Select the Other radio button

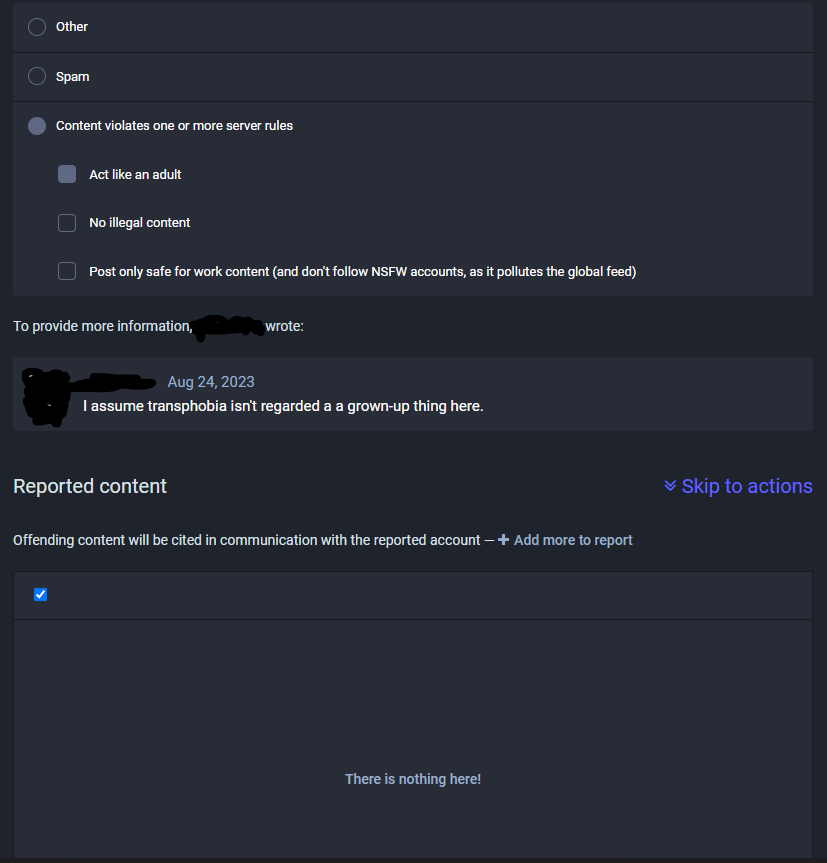(x=37, y=27)
